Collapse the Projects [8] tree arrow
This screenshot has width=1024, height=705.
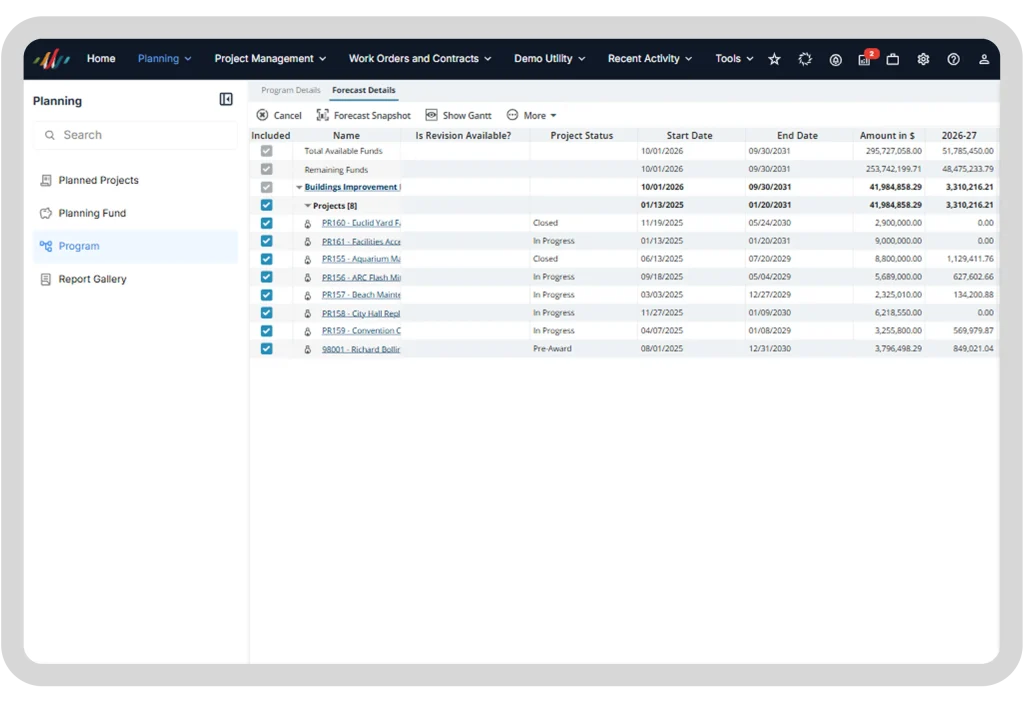pyautogui.click(x=308, y=206)
